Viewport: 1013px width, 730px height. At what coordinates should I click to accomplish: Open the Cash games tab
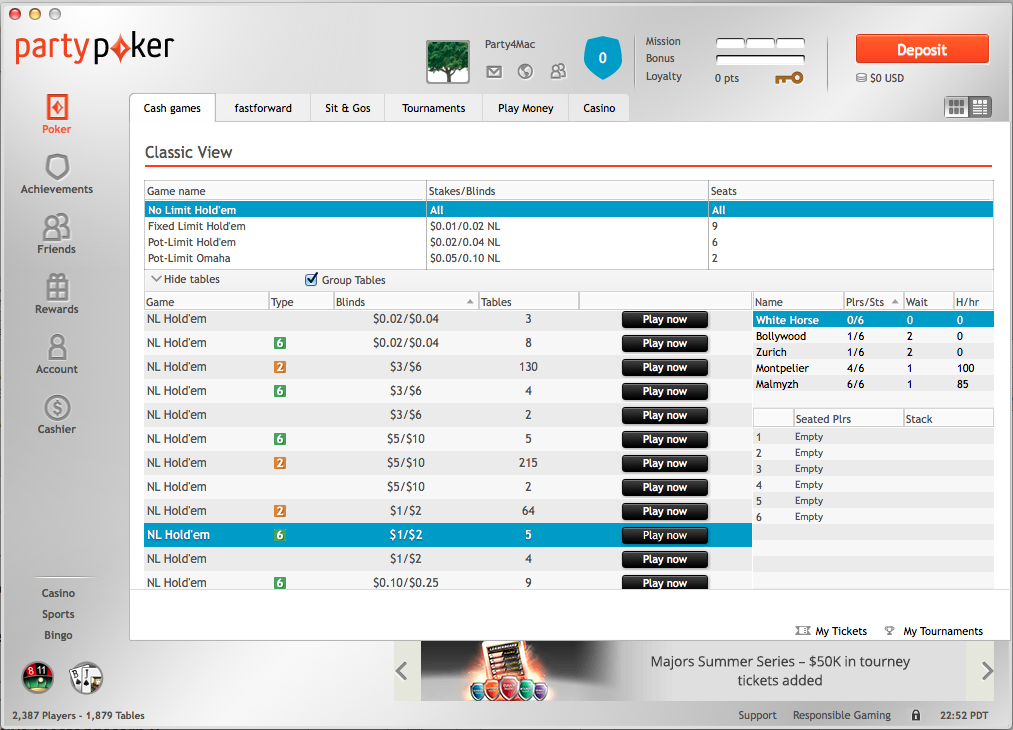point(172,108)
